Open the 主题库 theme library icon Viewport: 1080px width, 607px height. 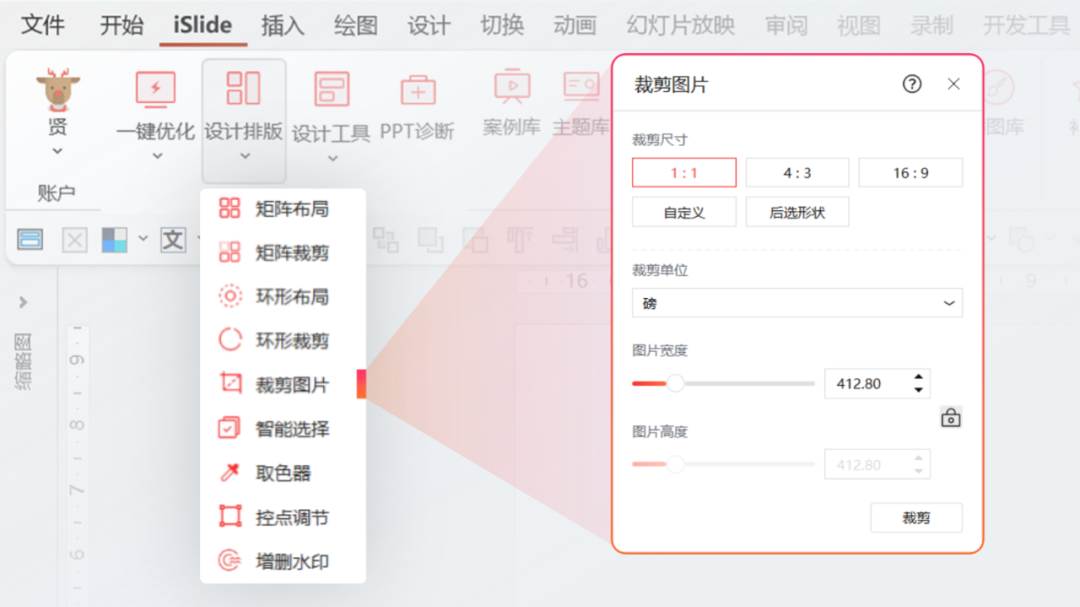pyautogui.click(x=581, y=87)
